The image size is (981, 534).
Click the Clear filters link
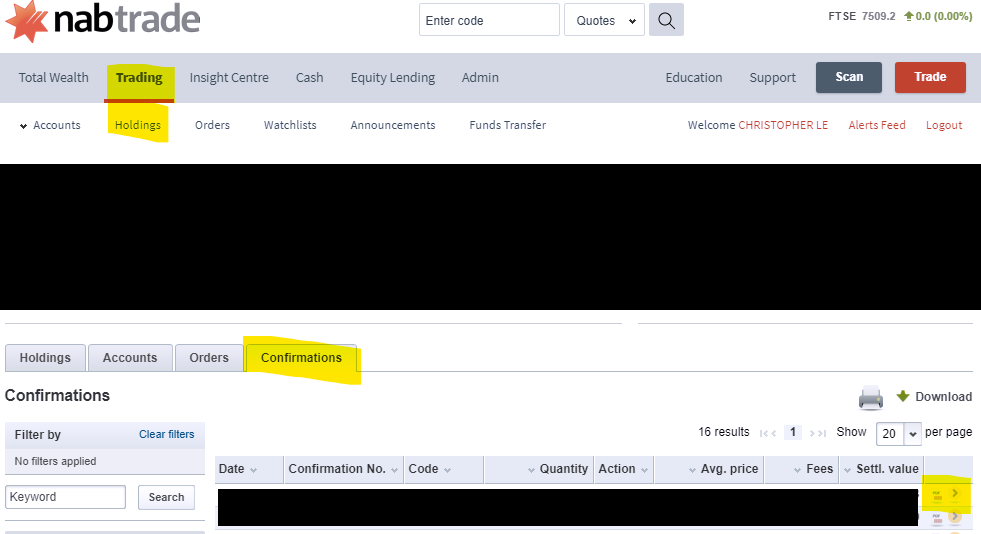click(166, 434)
